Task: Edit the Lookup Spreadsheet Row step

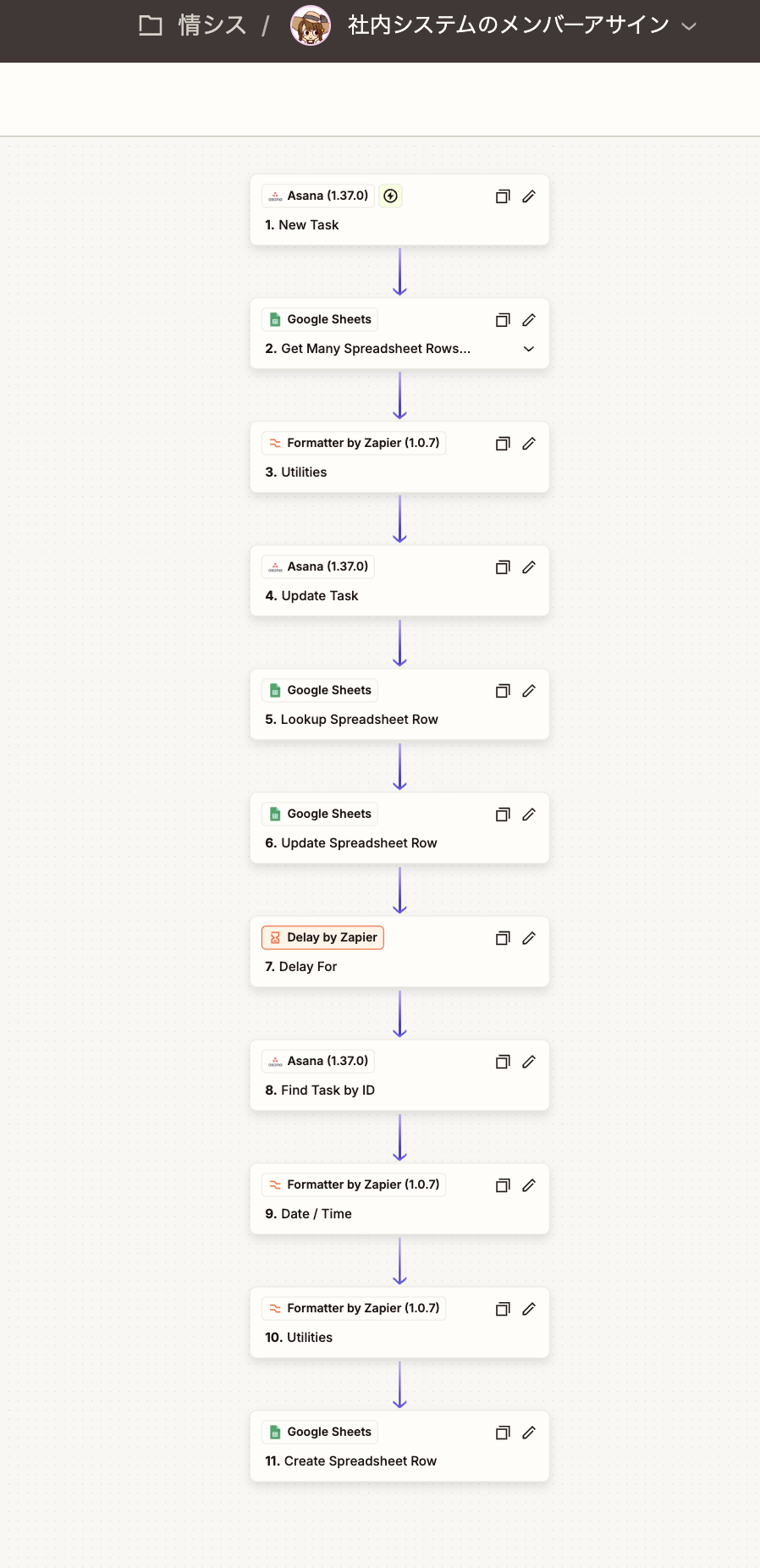Action: pyautogui.click(x=529, y=691)
